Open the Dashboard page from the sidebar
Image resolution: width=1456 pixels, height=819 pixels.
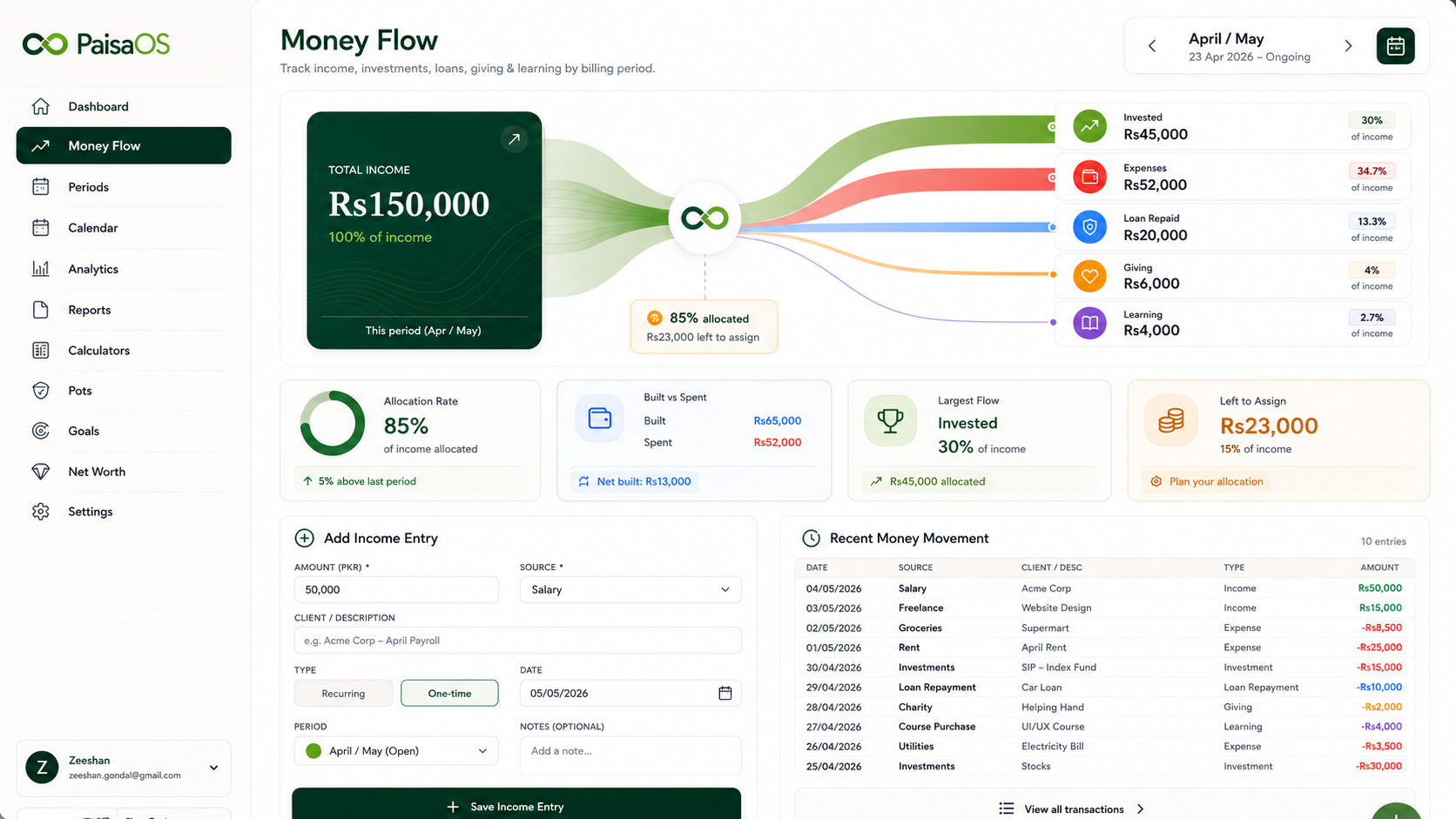click(x=124, y=106)
